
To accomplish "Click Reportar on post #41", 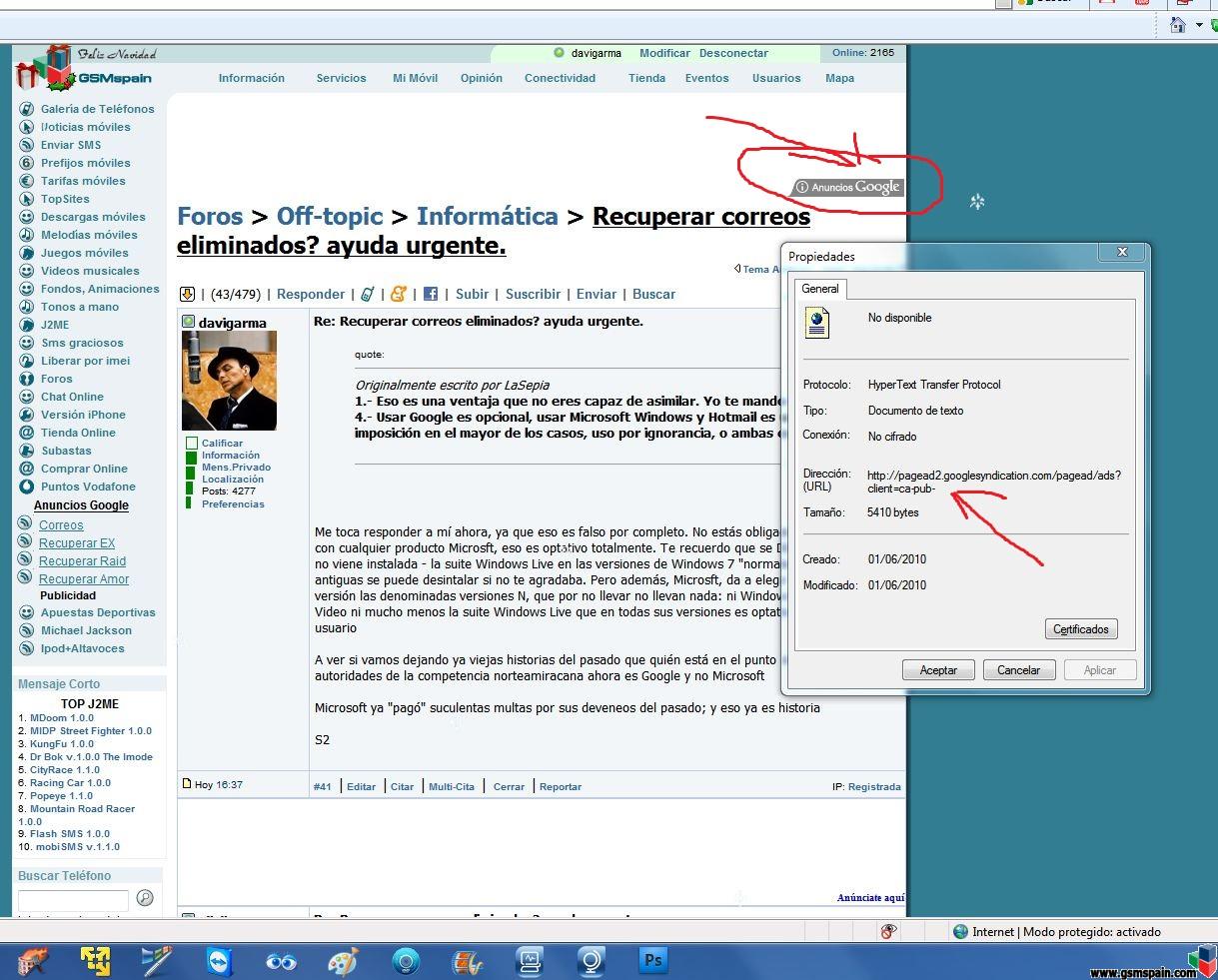I will point(561,786).
